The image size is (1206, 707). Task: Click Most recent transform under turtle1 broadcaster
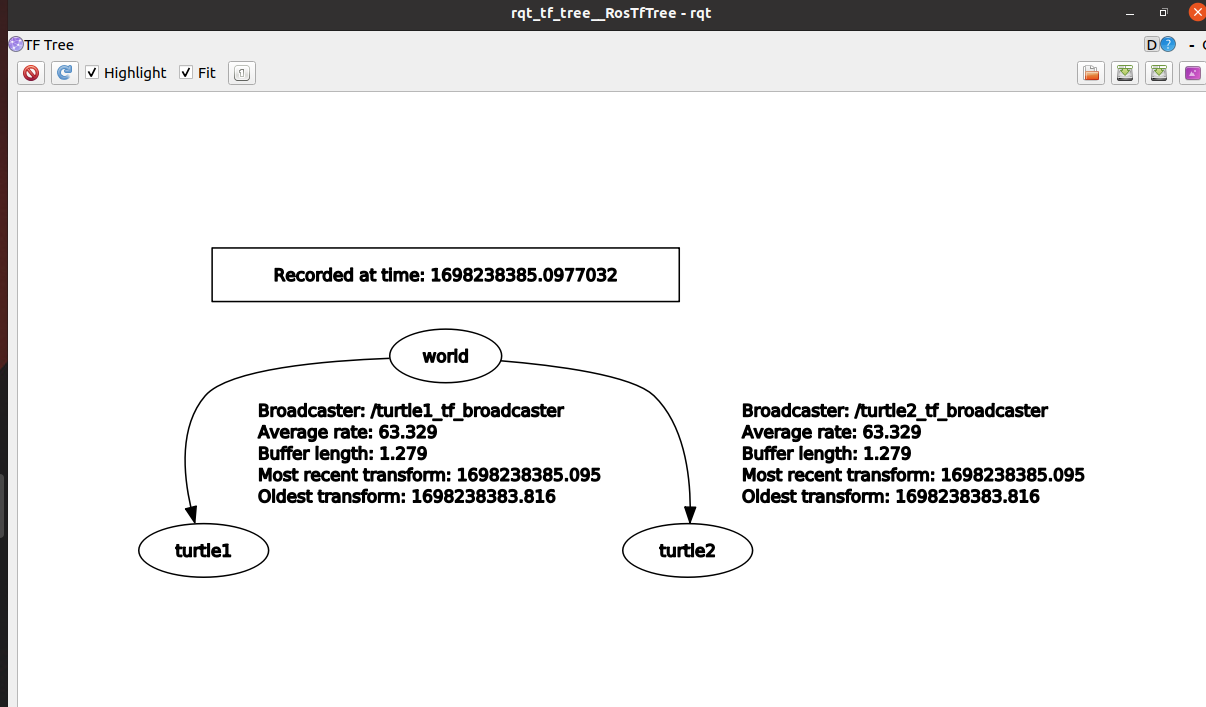click(x=429, y=475)
